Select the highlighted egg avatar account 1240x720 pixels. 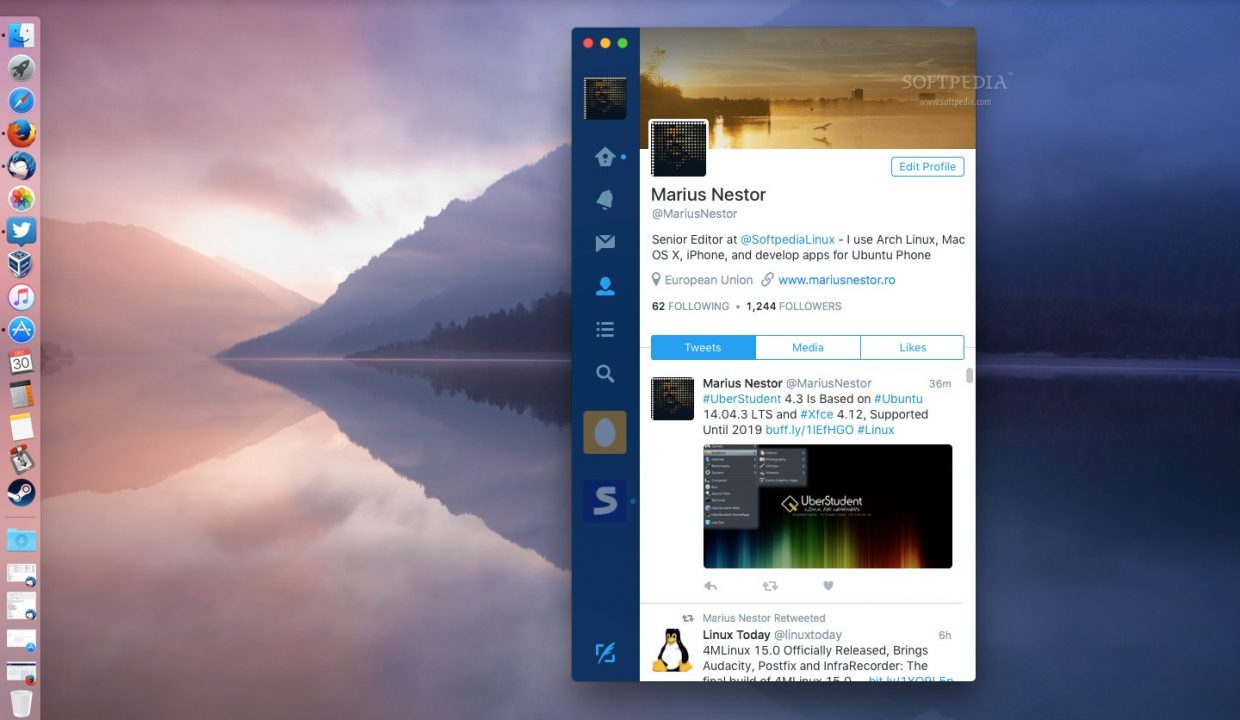(604, 434)
